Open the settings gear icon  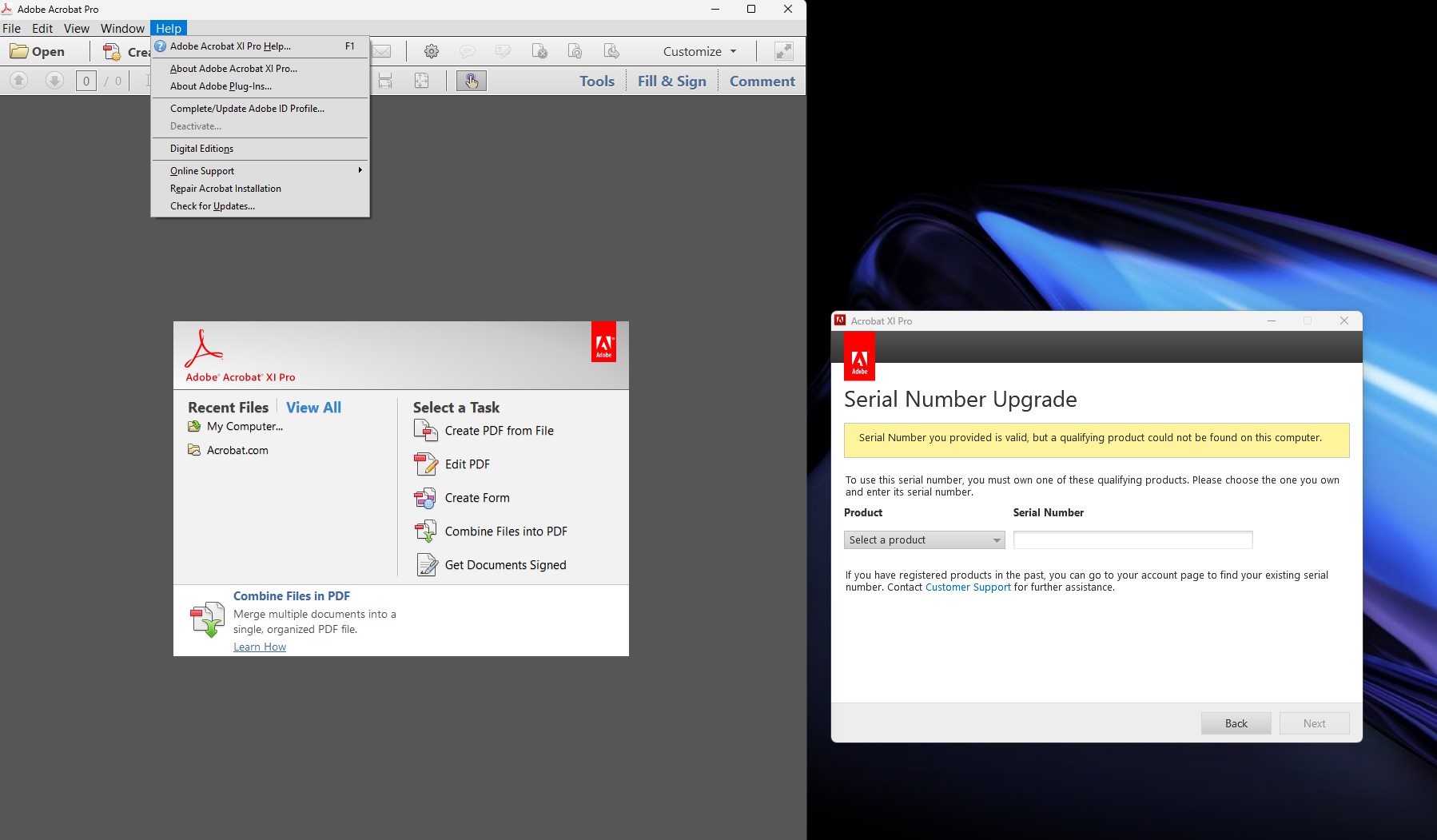tap(432, 51)
